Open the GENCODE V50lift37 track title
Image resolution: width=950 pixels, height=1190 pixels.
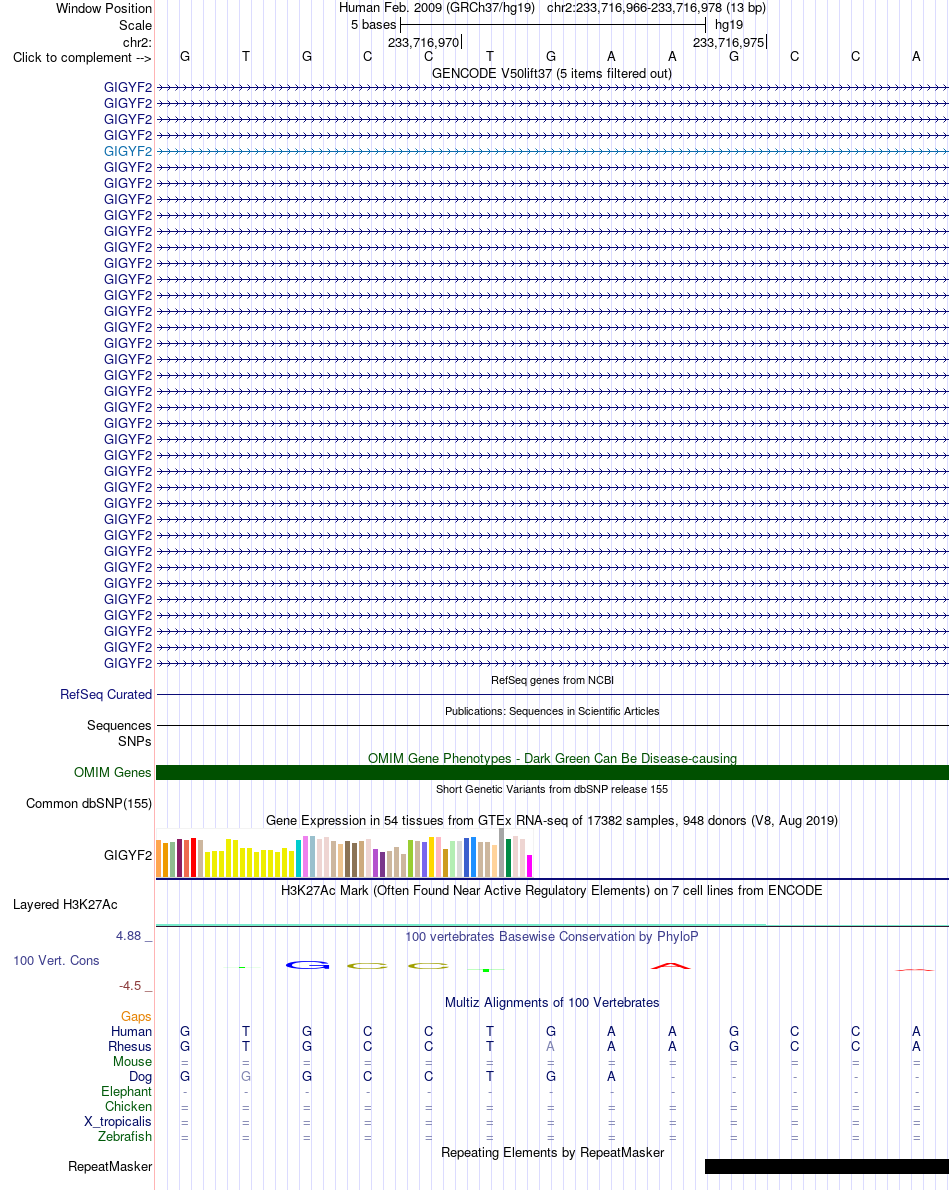coord(552,74)
